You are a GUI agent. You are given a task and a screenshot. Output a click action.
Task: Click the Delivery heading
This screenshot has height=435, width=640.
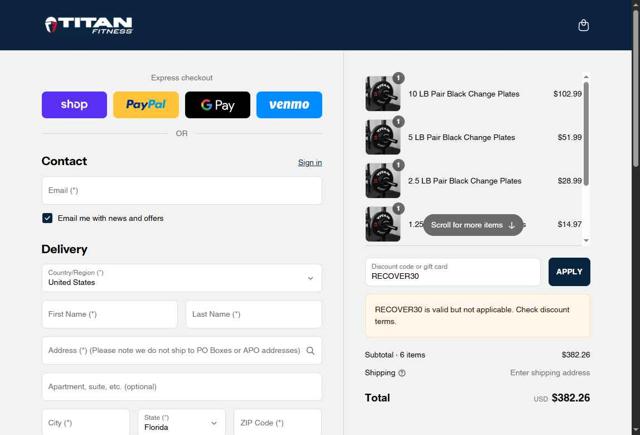[64, 249]
